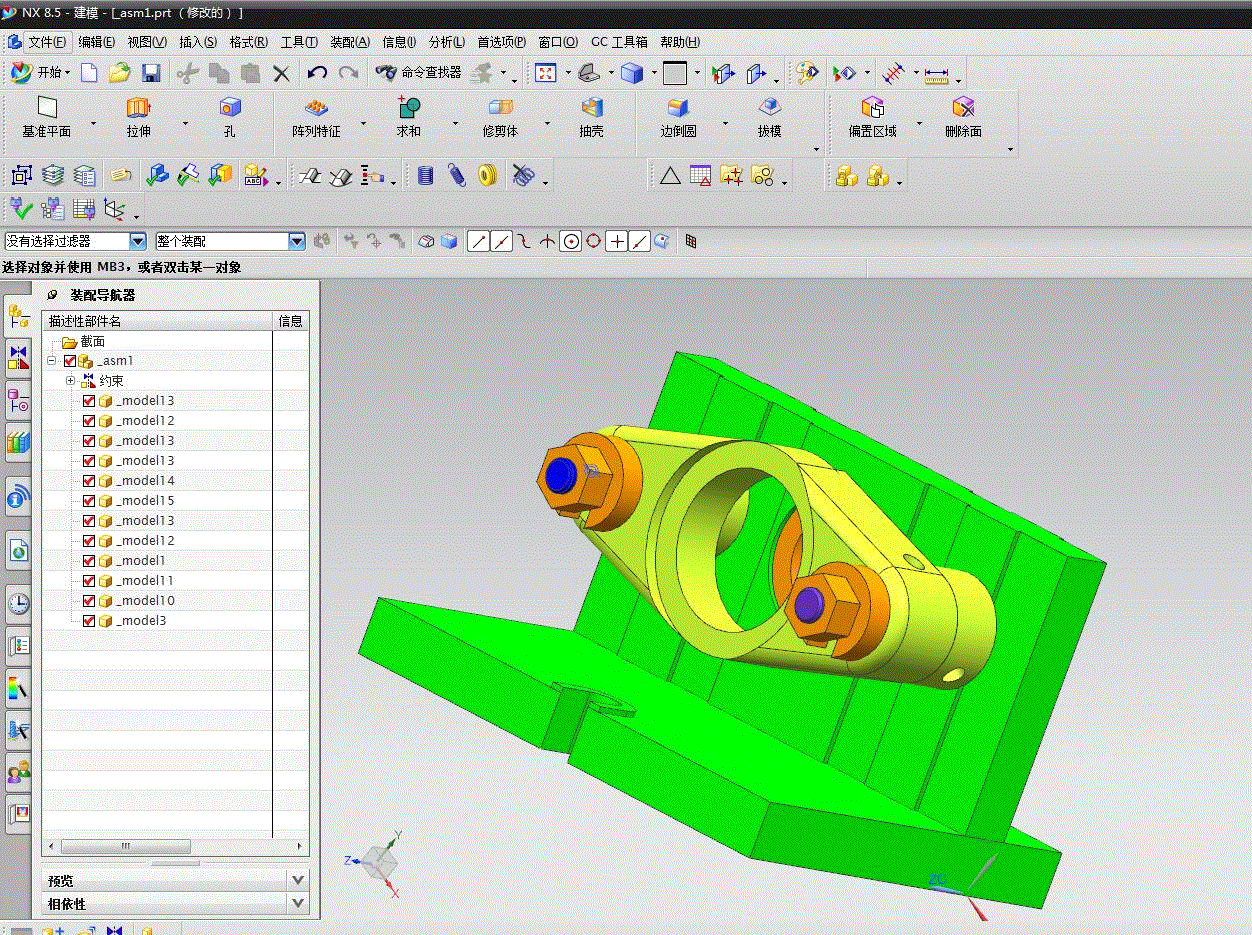Screen dimensions: 1252x935
Task: Open the 拉伸 dropdown arrow
Action: click(x=185, y=123)
